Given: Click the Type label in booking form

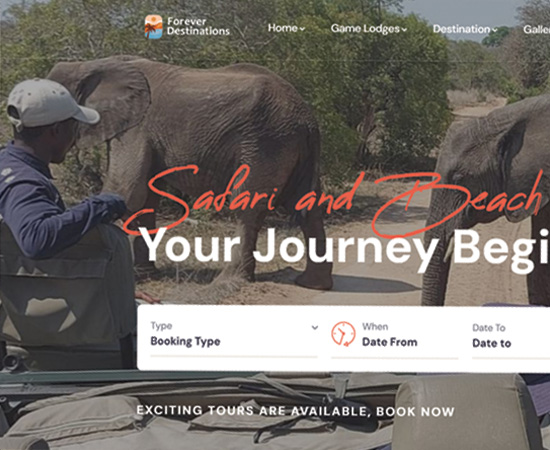Looking at the screenshot, I should pyautogui.click(x=161, y=326).
